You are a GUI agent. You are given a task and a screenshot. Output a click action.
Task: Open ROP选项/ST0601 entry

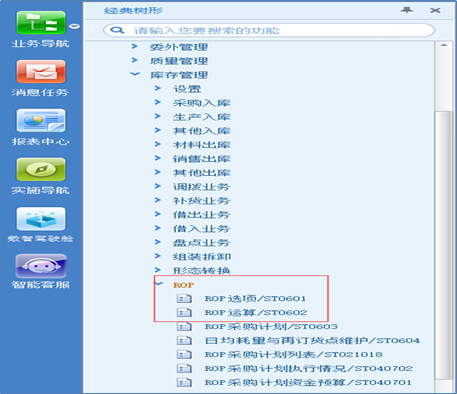coord(255,298)
